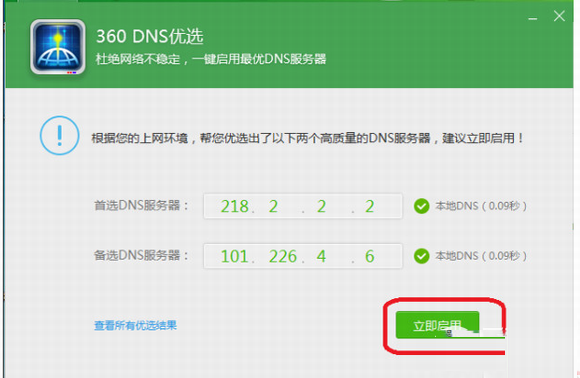Image resolution: width=580 pixels, height=378 pixels.
Task: Select the 218 octet in primary DNS
Action: tap(235, 206)
